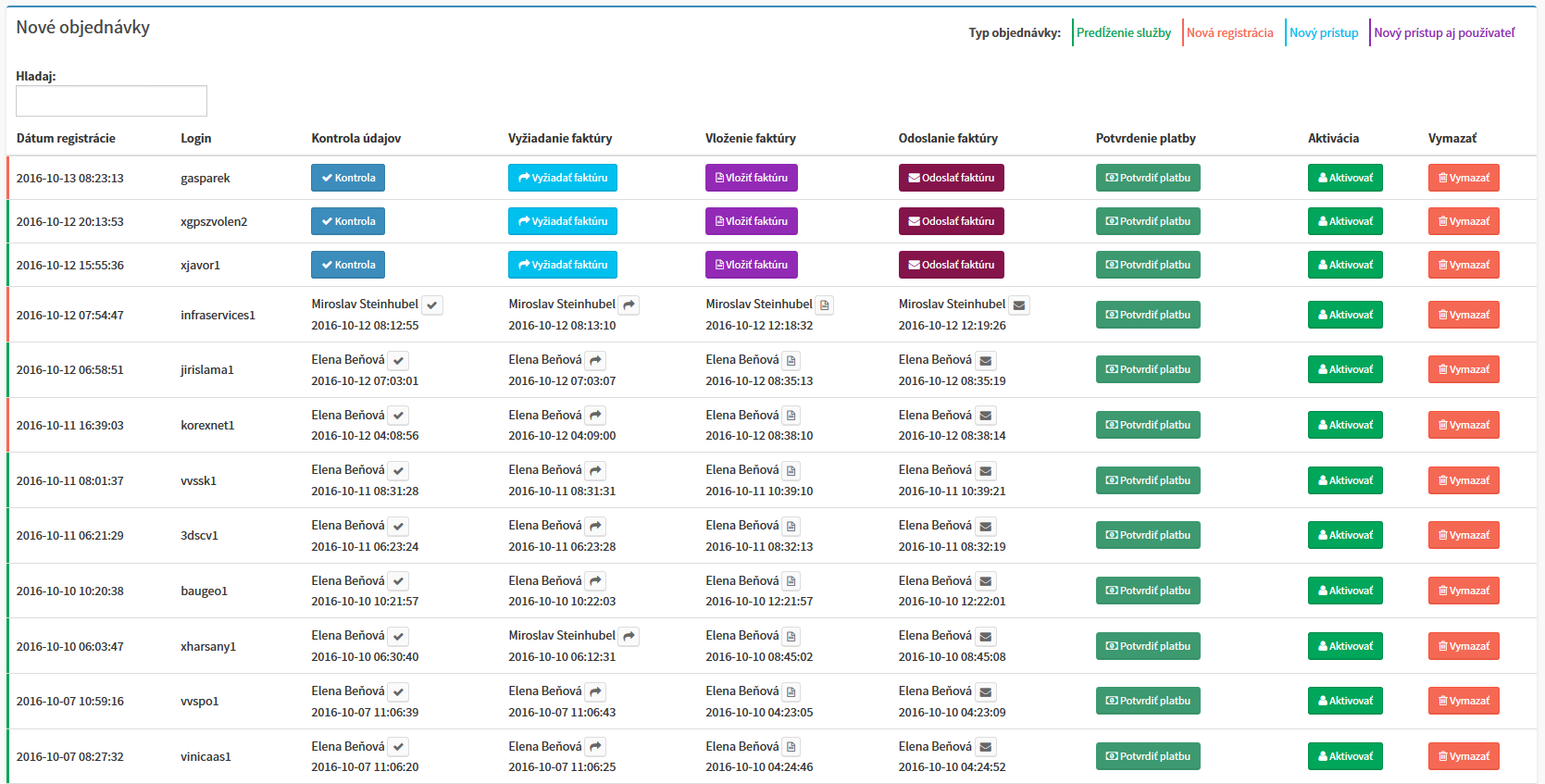Confirm payment for gasparek with Potvrdiť platbu

click(1148, 178)
